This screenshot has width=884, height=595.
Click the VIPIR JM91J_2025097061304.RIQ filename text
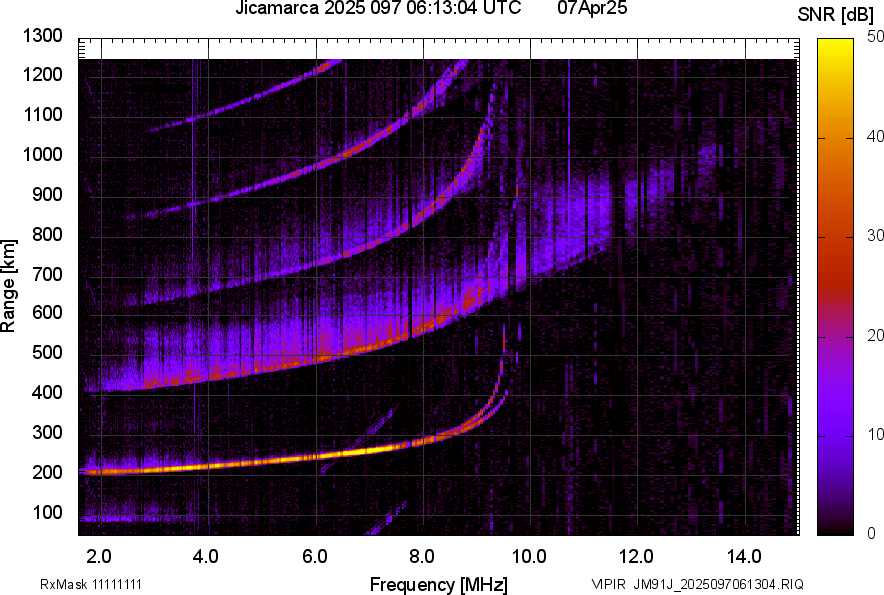pyautogui.click(x=697, y=584)
